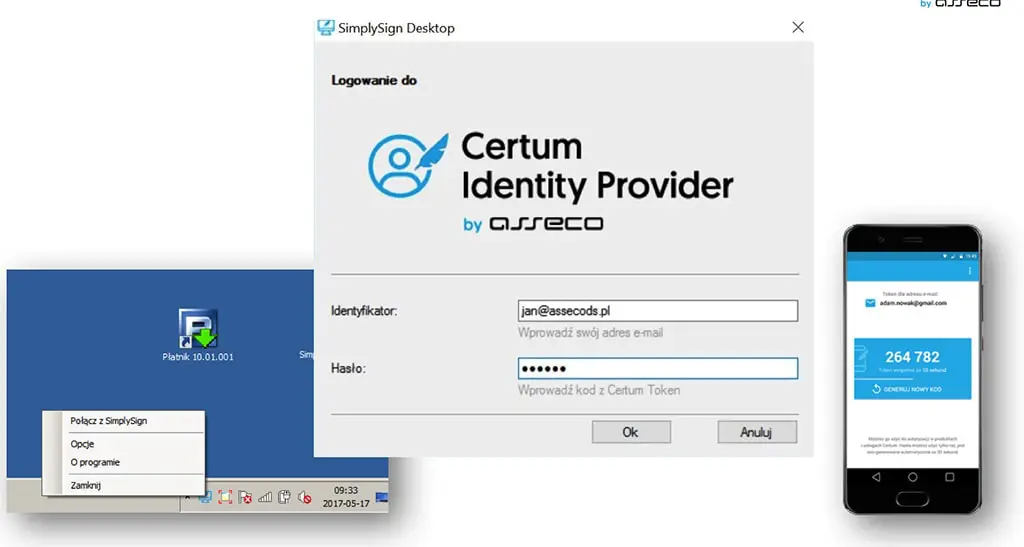Close the SimplySign Desktop dialog
Screen dimensions: 1024x547
(797, 27)
